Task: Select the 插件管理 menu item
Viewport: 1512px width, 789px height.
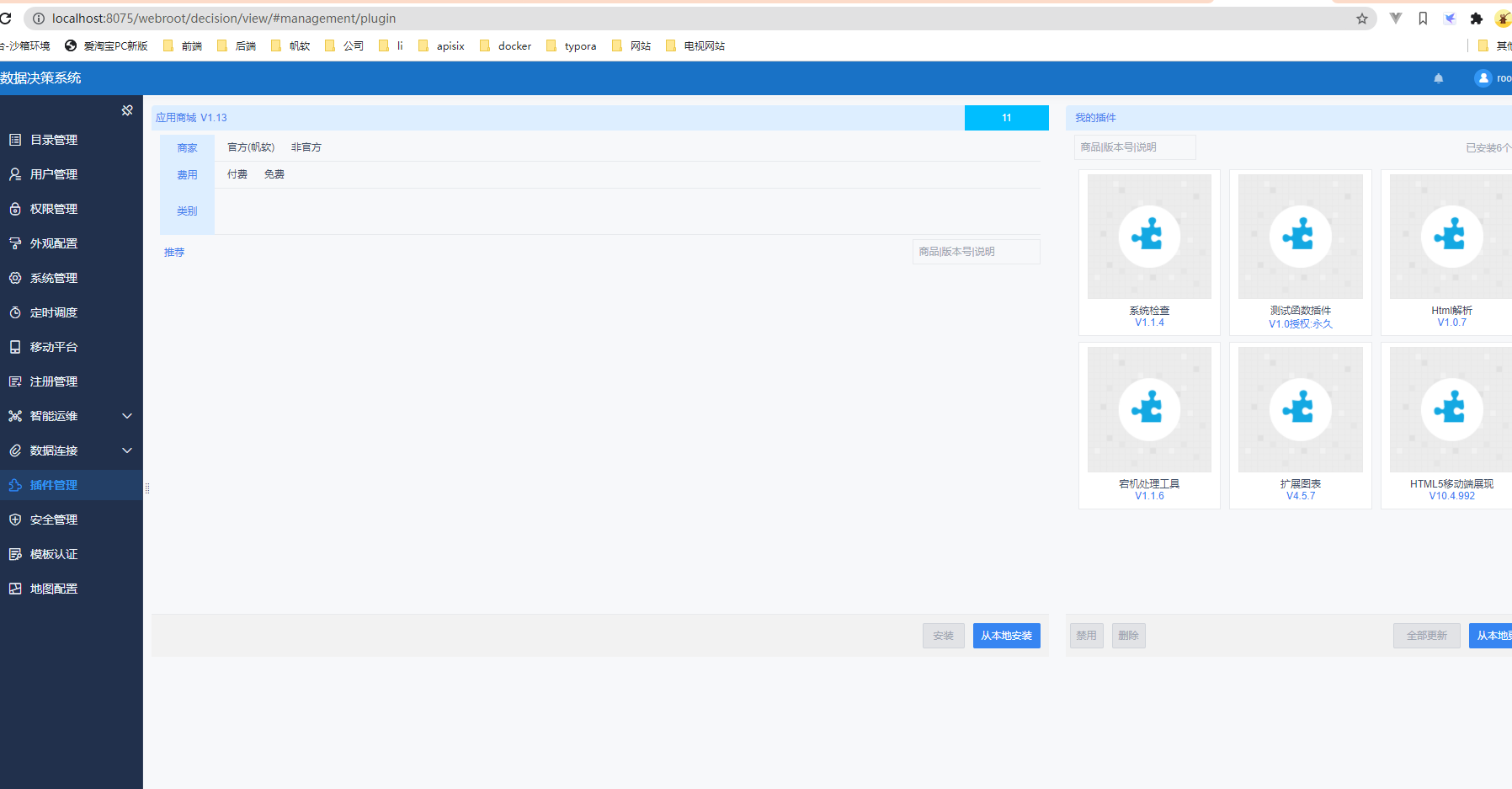Action: click(72, 485)
